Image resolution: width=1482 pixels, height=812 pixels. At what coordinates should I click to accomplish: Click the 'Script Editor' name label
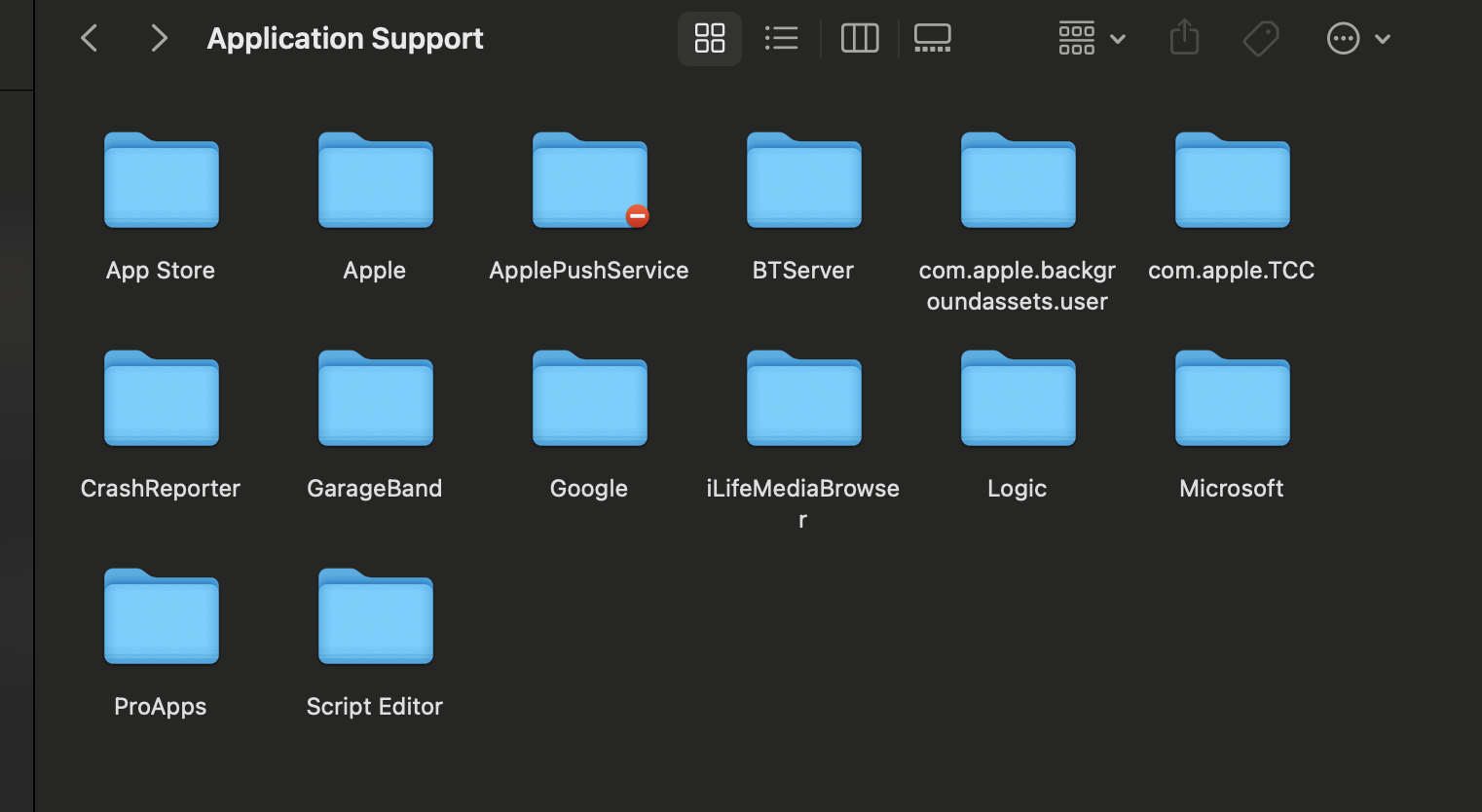point(375,707)
